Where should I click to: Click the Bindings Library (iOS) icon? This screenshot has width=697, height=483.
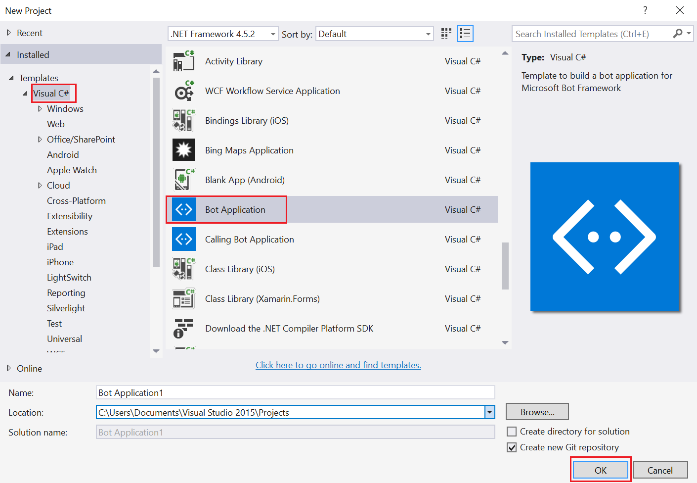pyautogui.click(x=184, y=120)
